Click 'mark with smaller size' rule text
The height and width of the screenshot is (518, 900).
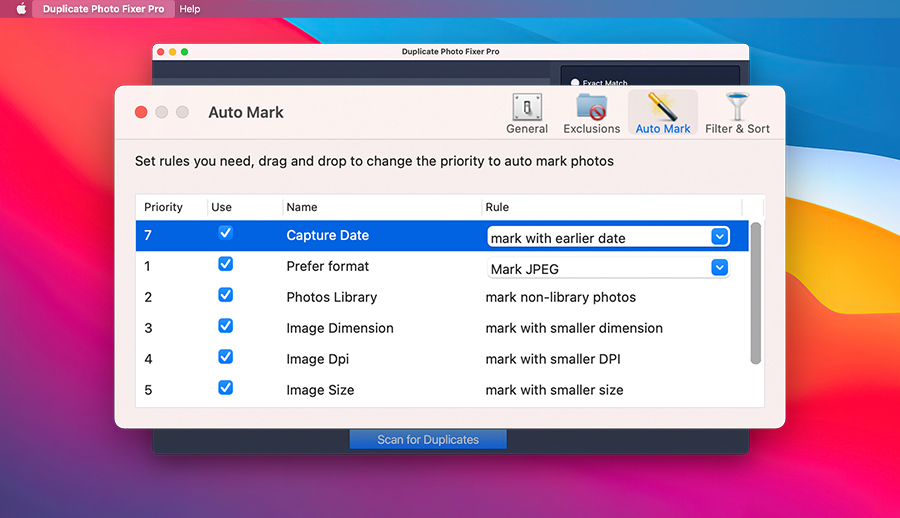pos(554,391)
